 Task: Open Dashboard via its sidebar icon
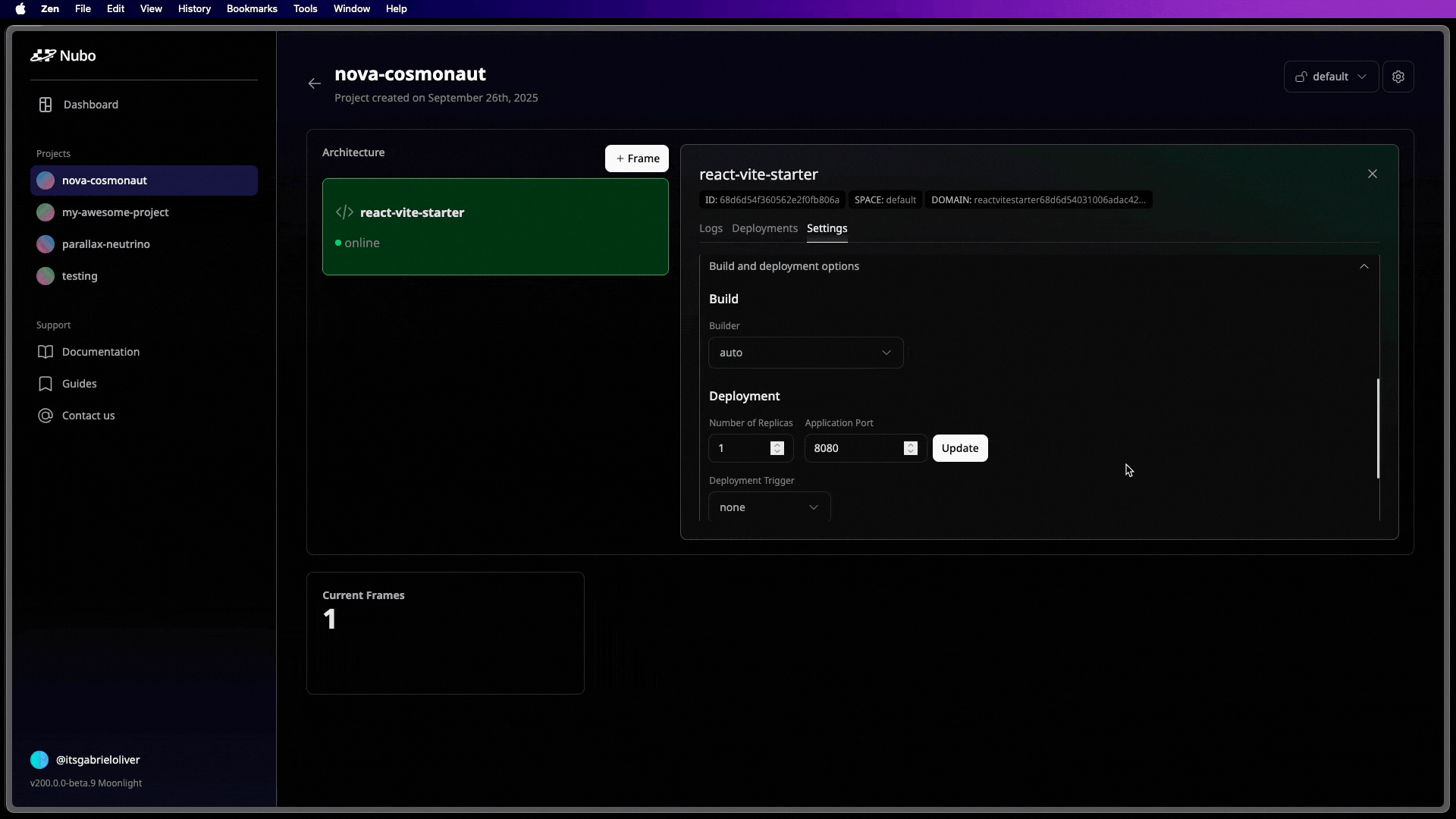45,105
